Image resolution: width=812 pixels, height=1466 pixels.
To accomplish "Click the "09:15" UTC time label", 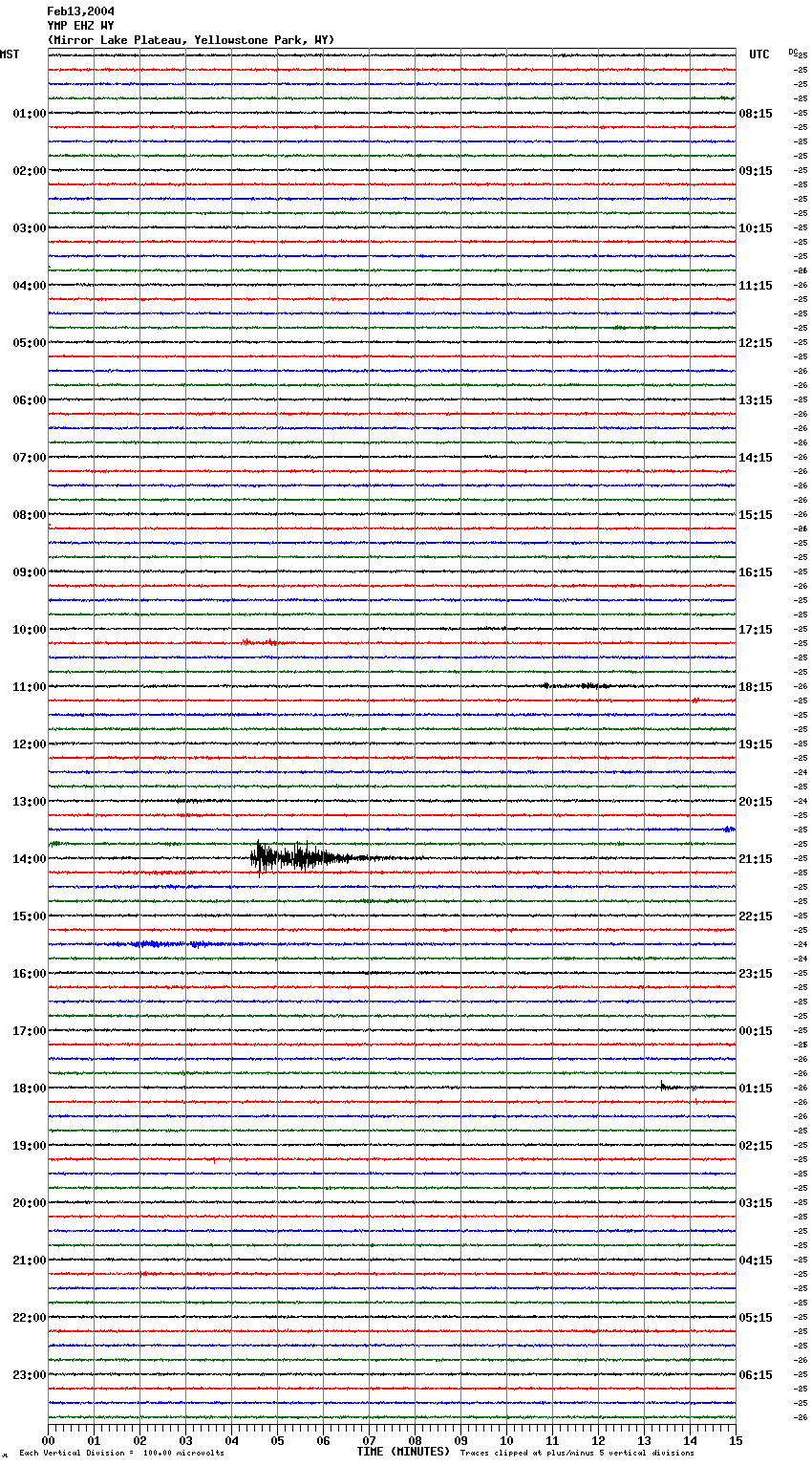I will pos(756,171).
